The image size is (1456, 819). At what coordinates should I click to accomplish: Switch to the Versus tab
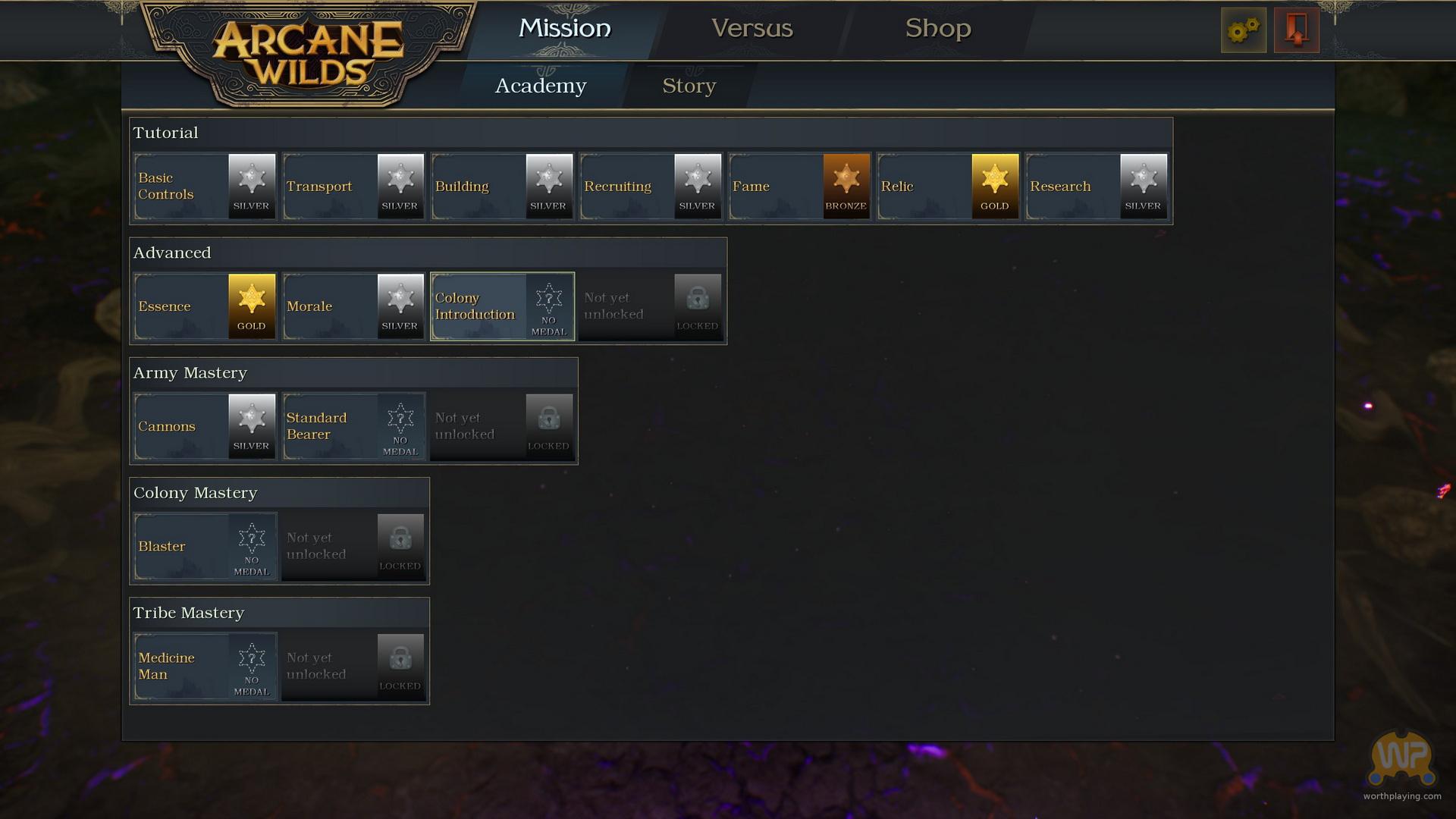point(752,28)
